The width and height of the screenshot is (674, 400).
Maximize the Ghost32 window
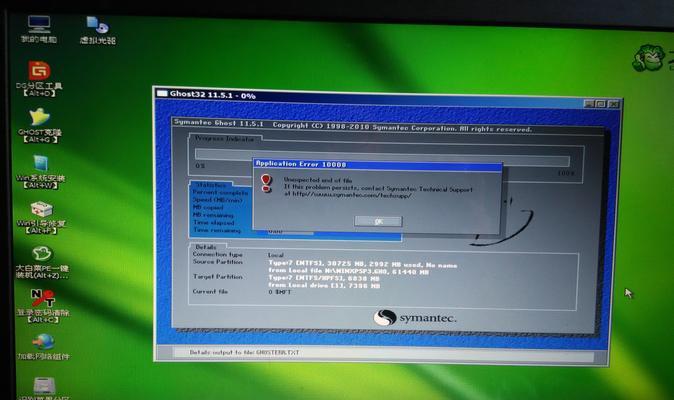click(601, 104)
